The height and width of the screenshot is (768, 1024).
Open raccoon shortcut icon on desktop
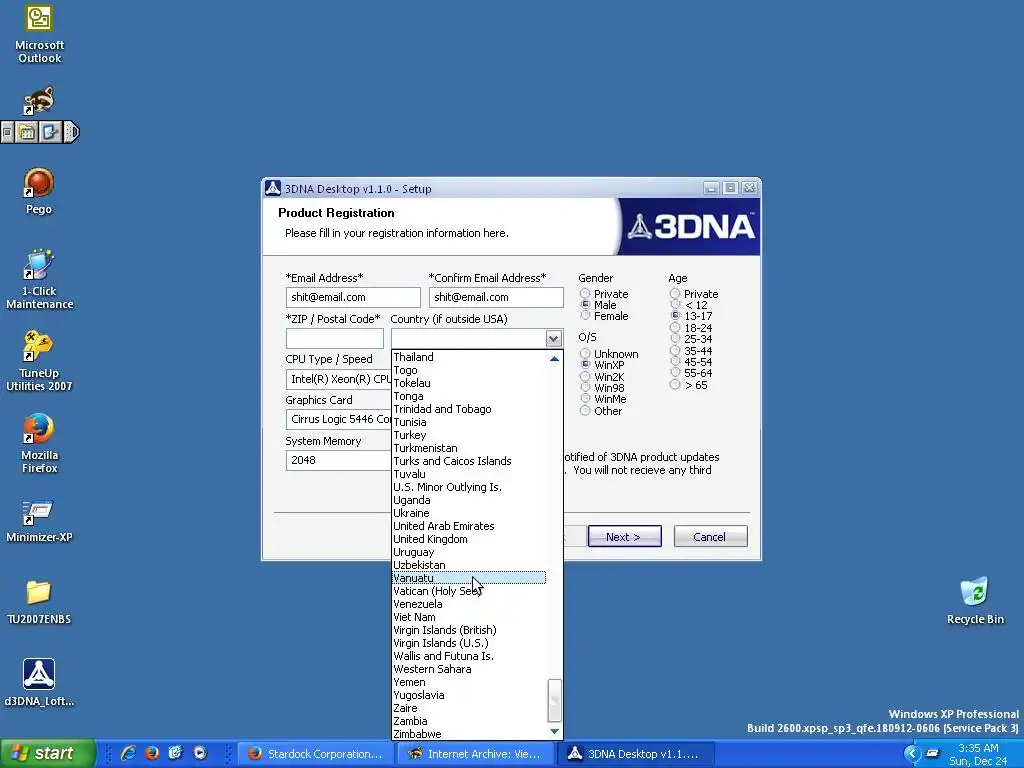point(39,101)
